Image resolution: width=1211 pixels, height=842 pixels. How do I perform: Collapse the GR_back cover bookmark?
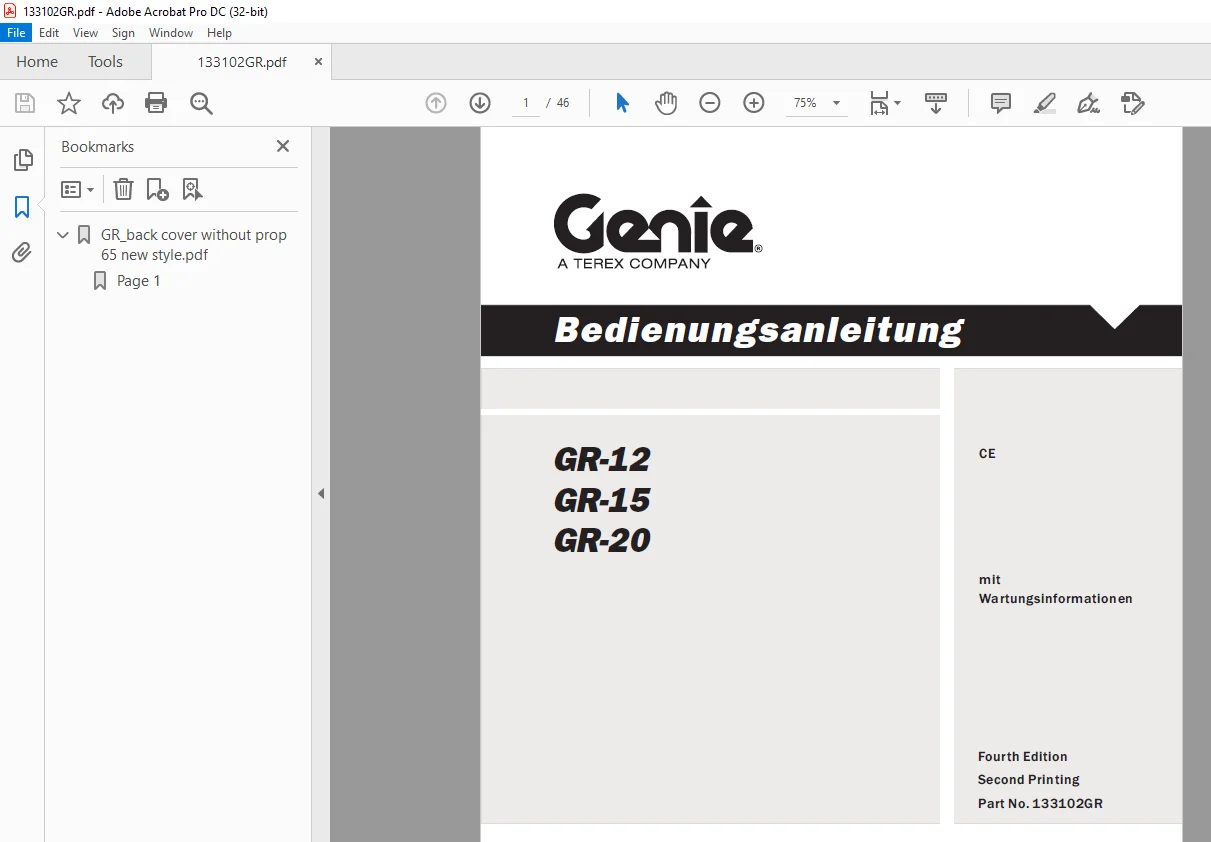(x=64, y=235)
